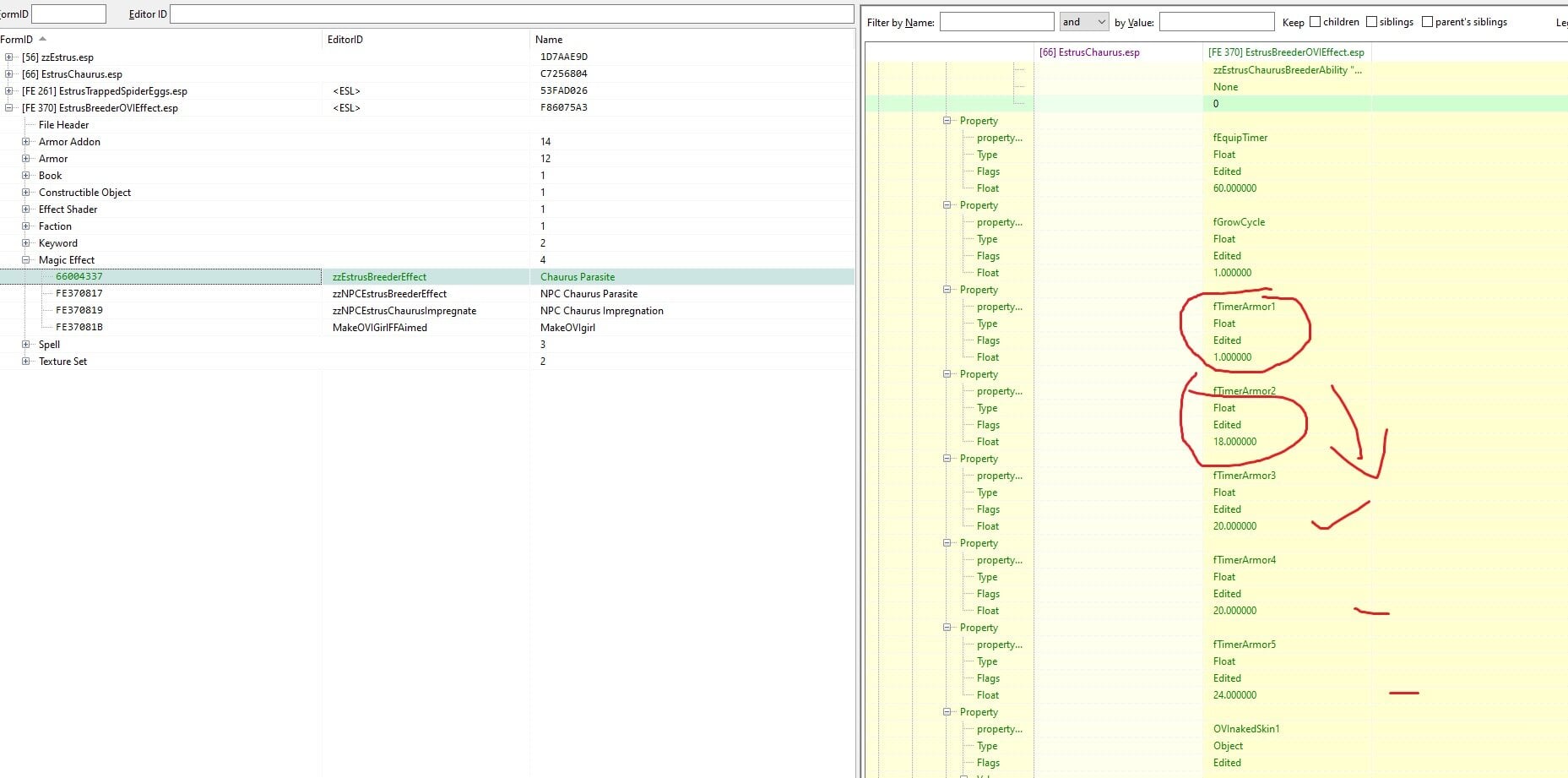Enable the Keep children checkbox

click(1315, 22)
